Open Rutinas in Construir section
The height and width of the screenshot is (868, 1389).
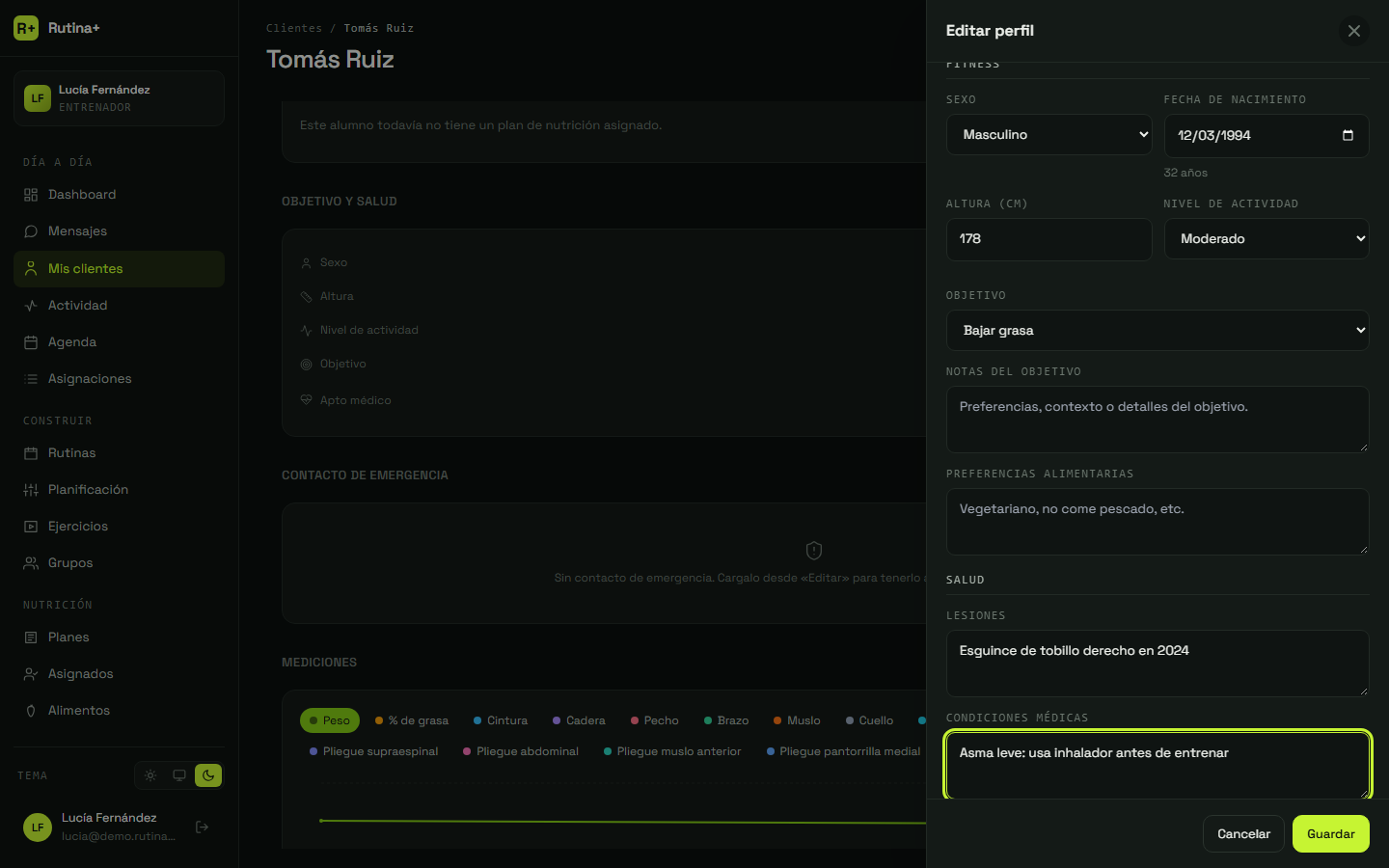click(119, 453)
